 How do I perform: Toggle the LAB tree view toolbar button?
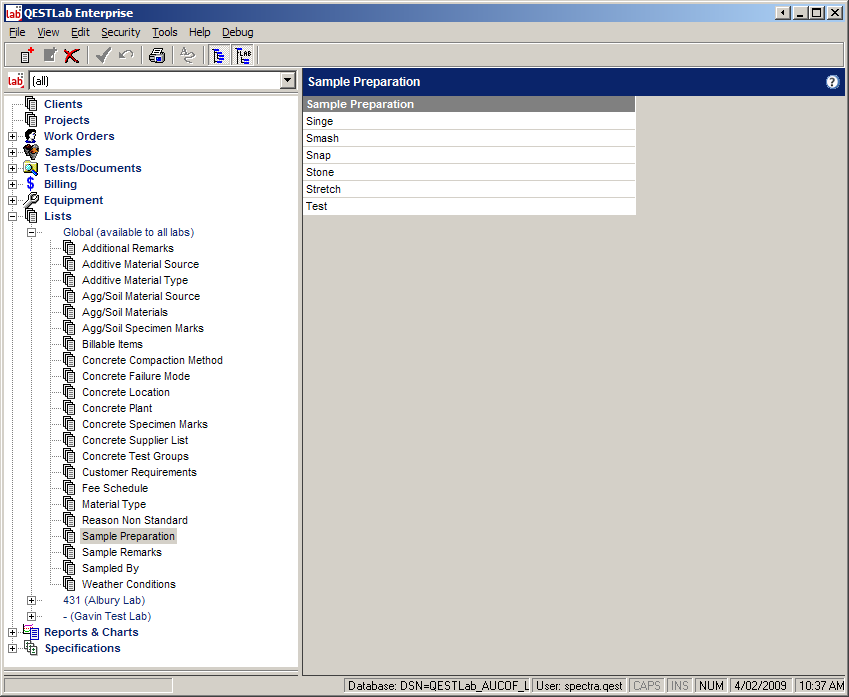point(243,55)
